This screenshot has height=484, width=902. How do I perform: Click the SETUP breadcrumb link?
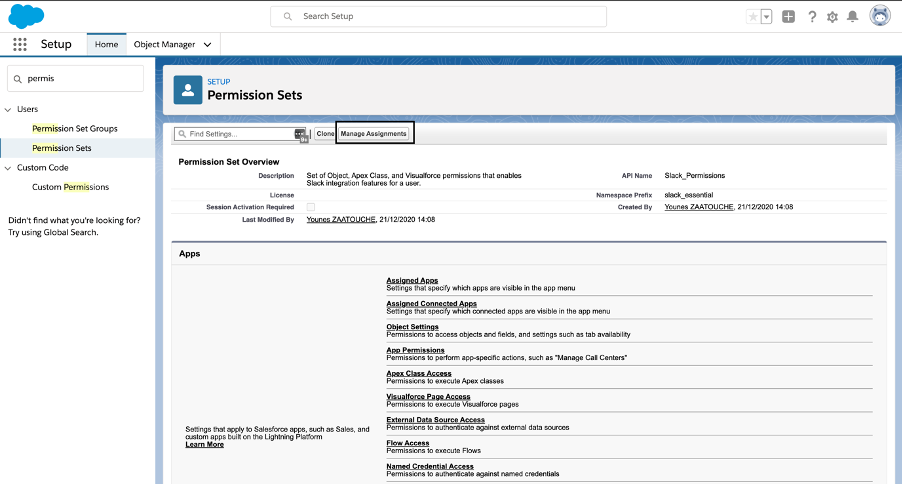(219, 82)
